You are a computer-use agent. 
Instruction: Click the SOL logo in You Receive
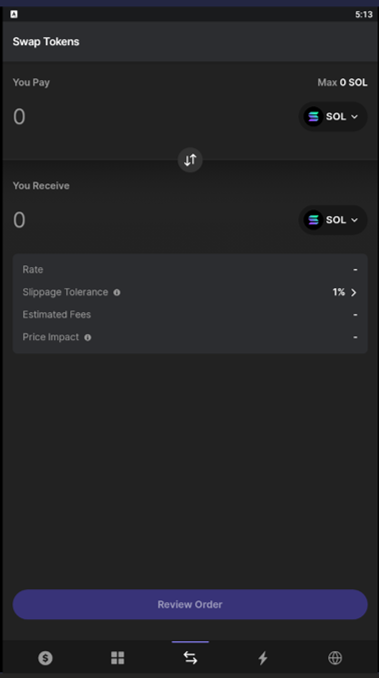pos(313,220)
